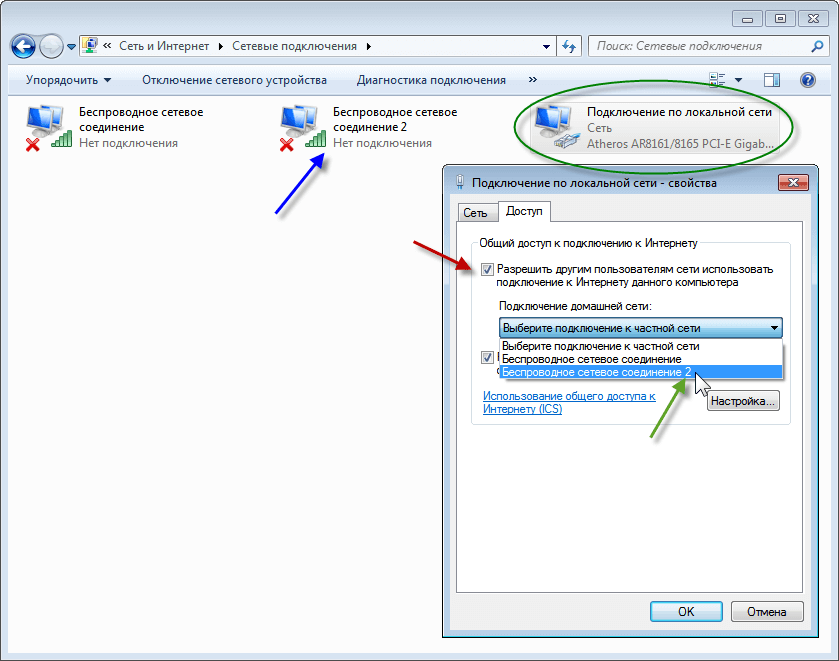Expand the arrow after 'Сетевые подключения'
Viewport: 839px width, 661px height.
(x=369, y=47)
